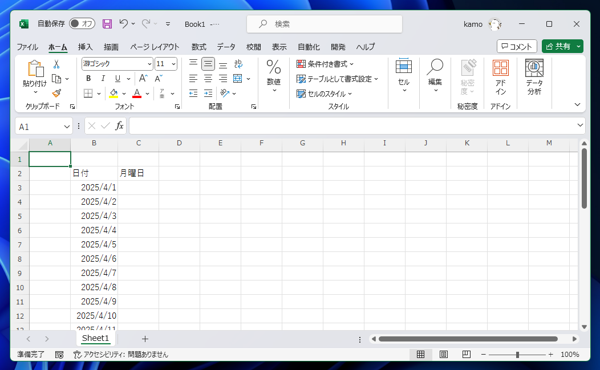Image resolution: width=600 pixels, height=370 pixels.
Task: Open the Editing (編集) magnifier icon
Action: (435, 67)
